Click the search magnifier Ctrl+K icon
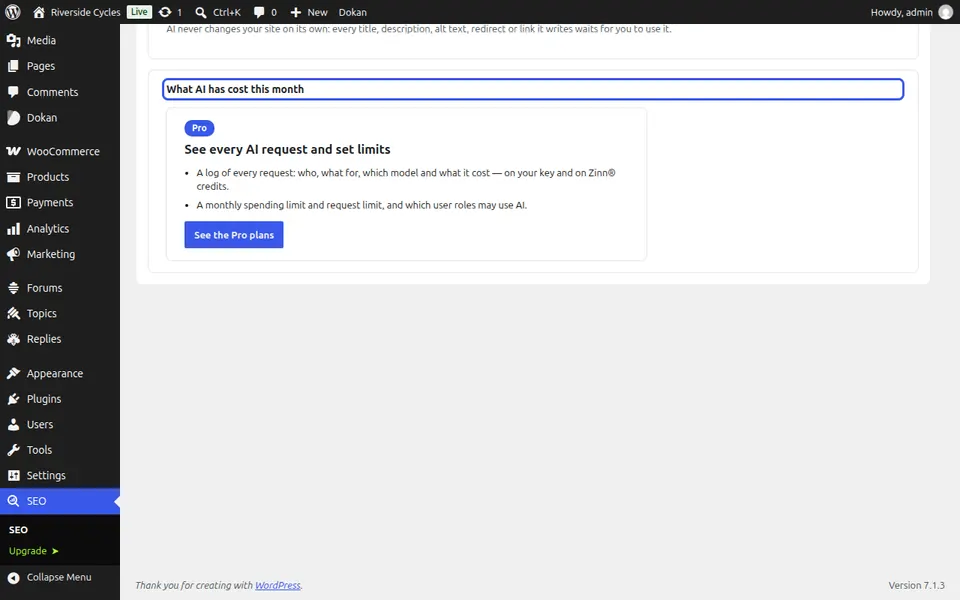960x600 pixels. click(x=200, y=12)
